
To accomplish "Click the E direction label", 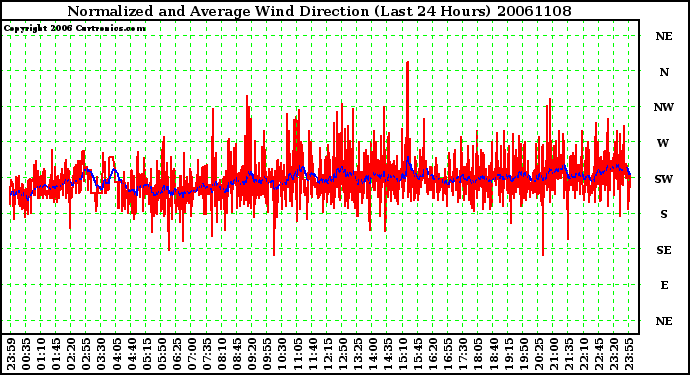I will (x=664, y=286).
